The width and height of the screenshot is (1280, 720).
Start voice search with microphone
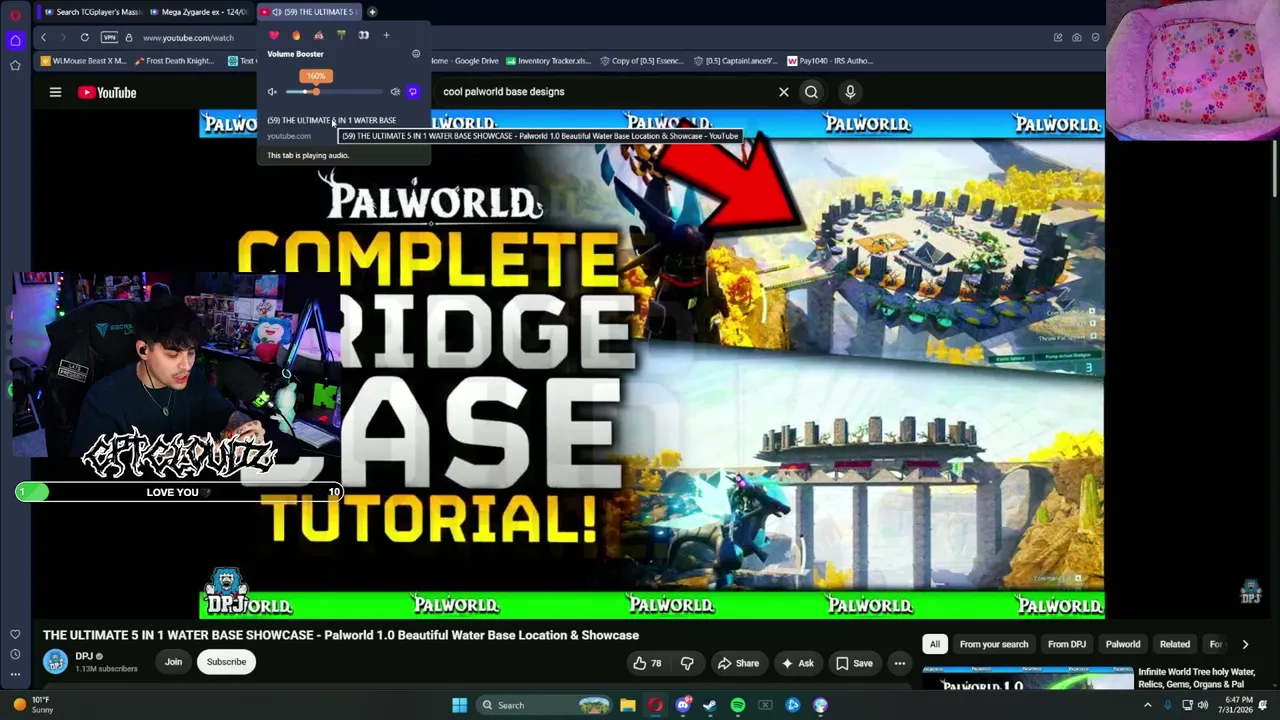point(850,92)
